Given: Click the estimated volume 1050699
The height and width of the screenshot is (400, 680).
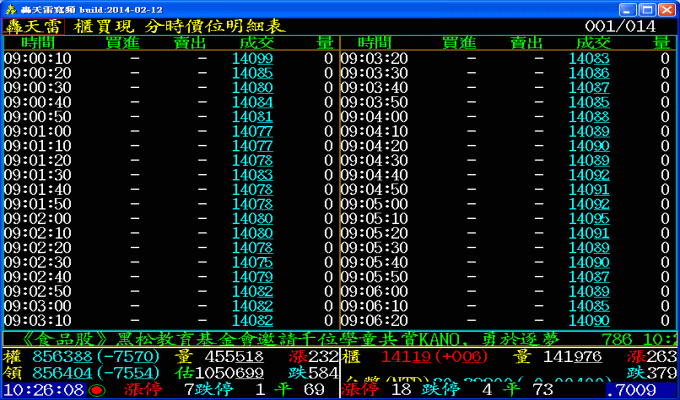Looking at the screenshot, I should pyautogui.click(x=229, y=373).
